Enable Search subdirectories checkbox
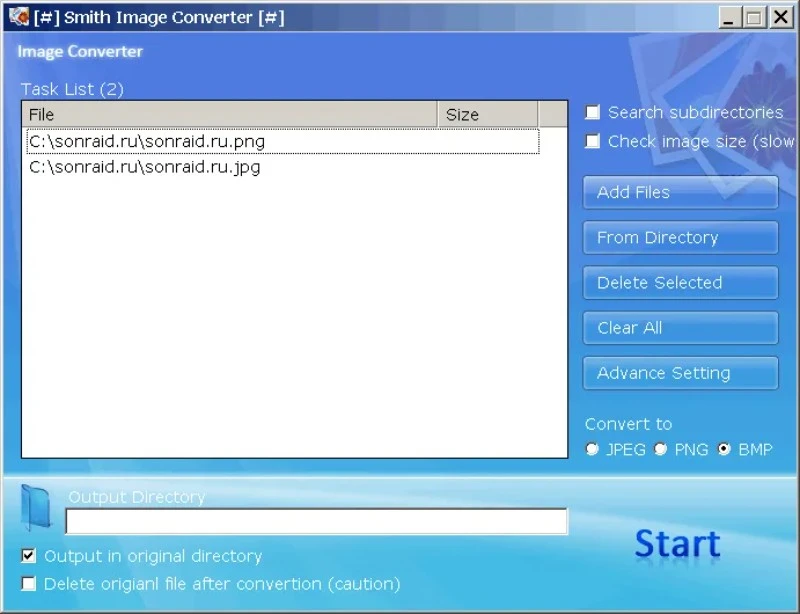Screen dimensions: 800x614 tap(592, 112)
